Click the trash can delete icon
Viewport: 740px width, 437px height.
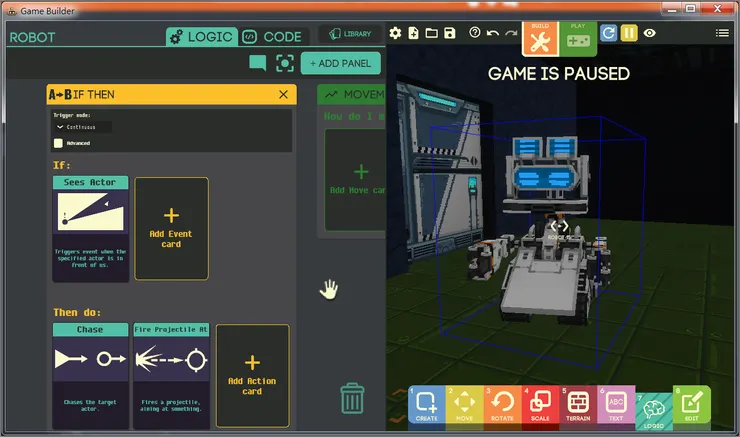352,398
